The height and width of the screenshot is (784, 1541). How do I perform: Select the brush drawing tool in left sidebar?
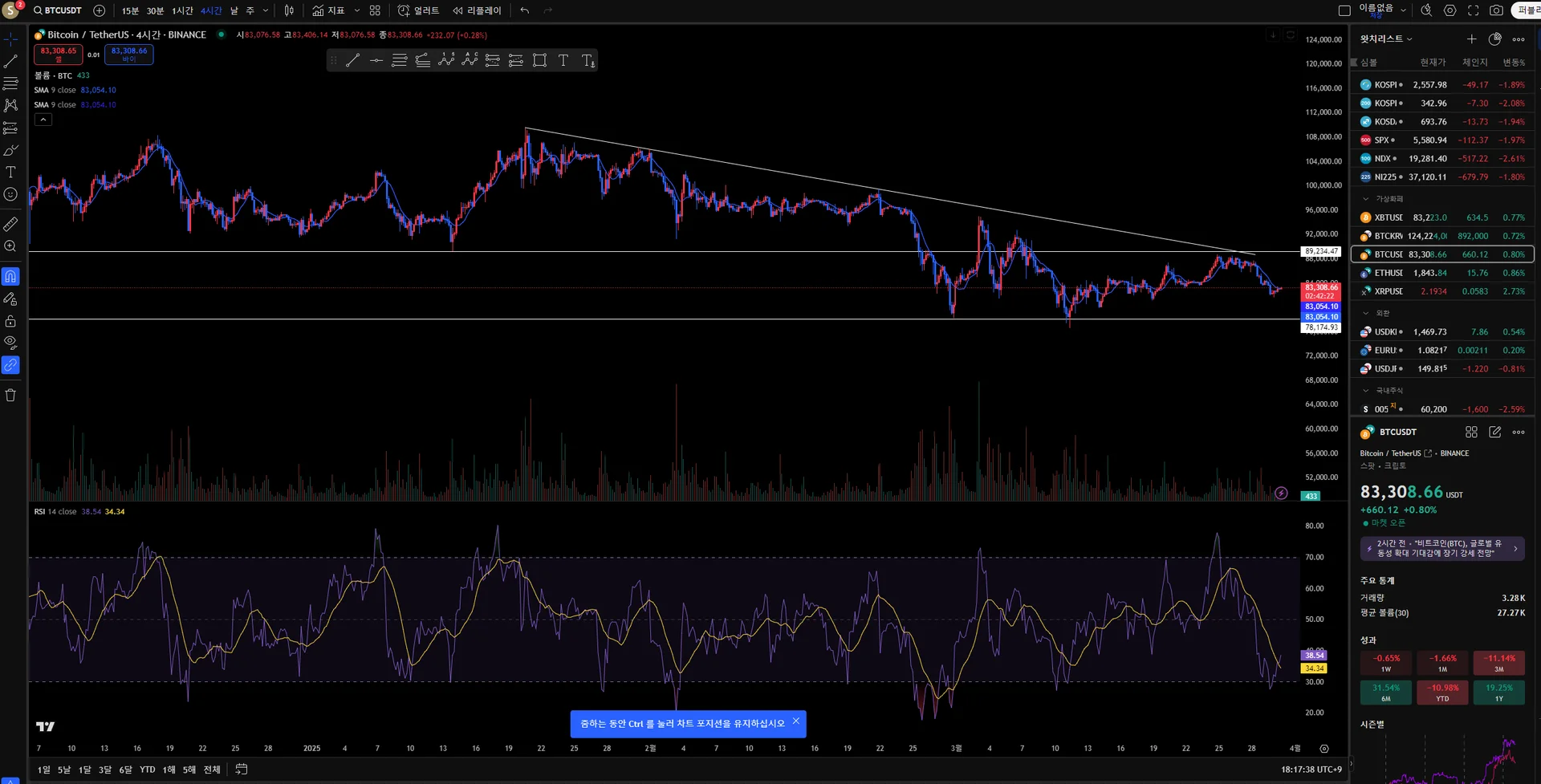[x=10, y=150]
